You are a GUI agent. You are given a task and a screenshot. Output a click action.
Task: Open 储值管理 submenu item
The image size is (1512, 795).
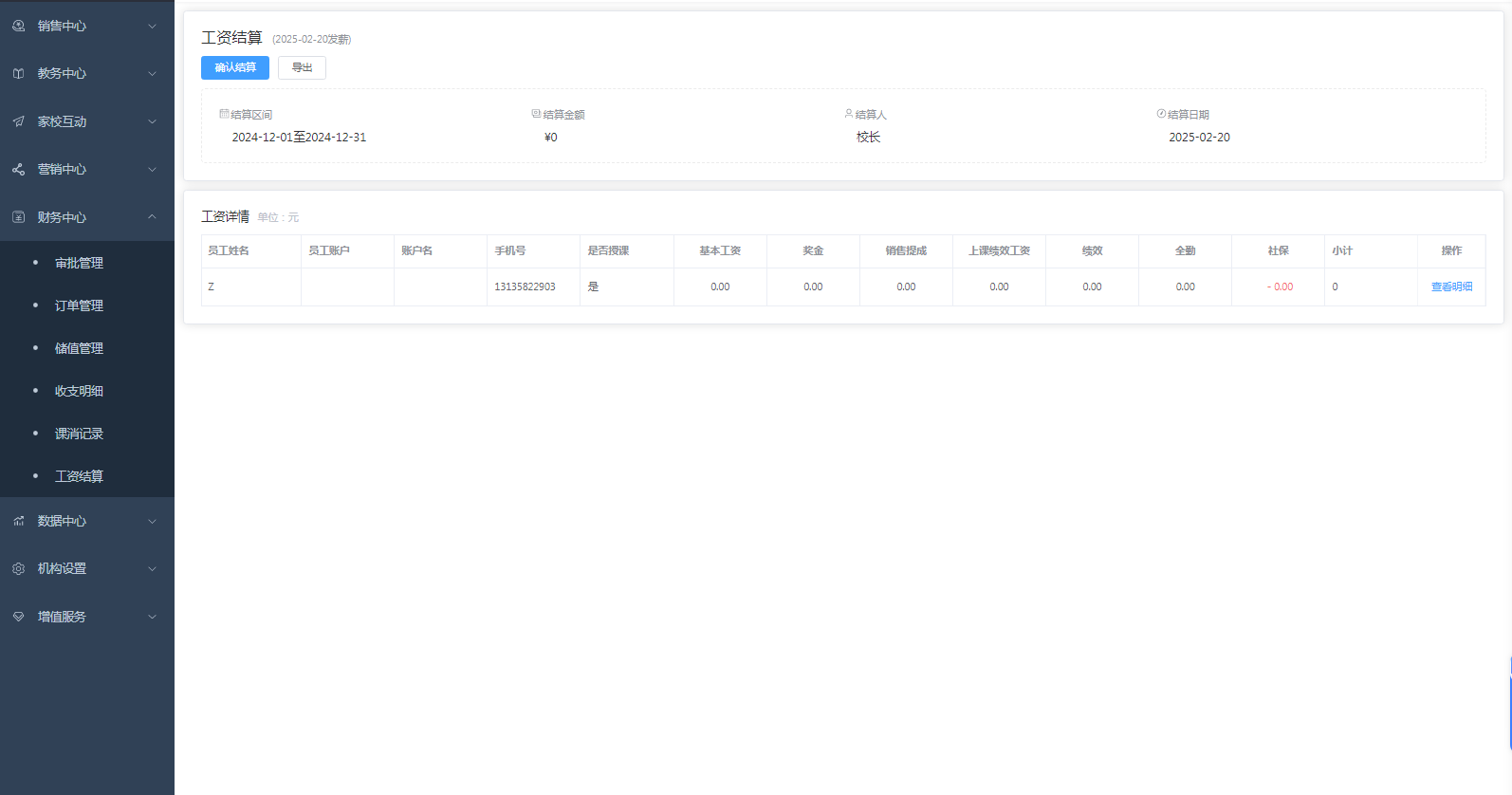(87, 348)
